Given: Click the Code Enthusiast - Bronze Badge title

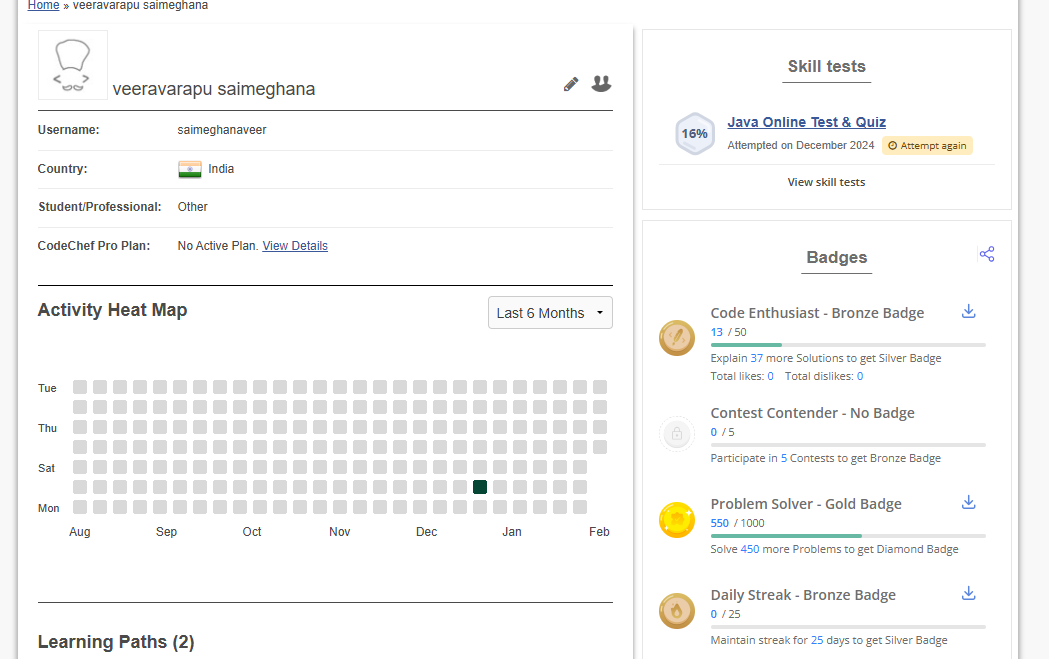Looking at the screenshot, I should tap(817, 313).
